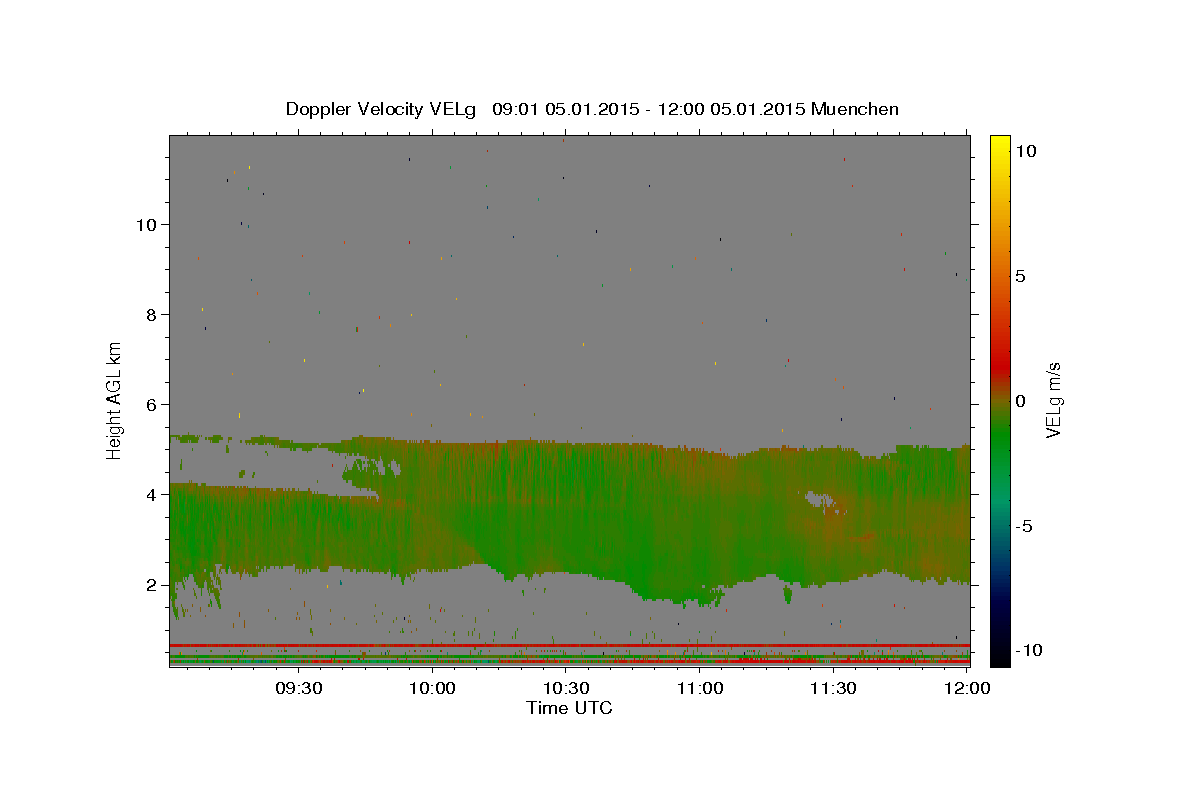Click the '09:30' time axis label
The height and width of the screenshot is (800, 1200).
(298, 688)
